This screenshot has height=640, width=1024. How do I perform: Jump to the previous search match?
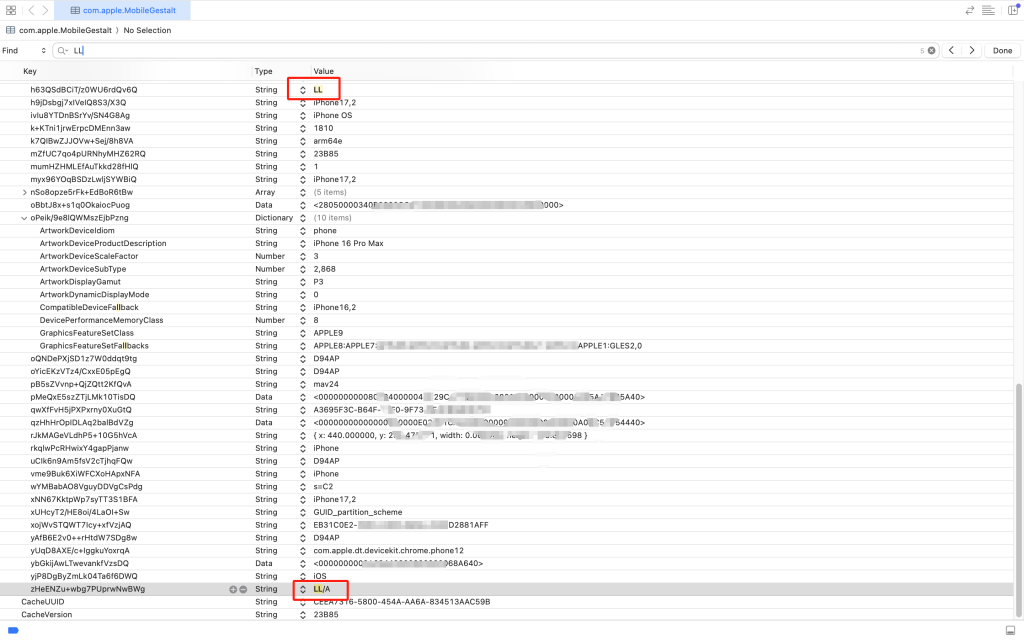pyautogui.click(x=952, y=50)
